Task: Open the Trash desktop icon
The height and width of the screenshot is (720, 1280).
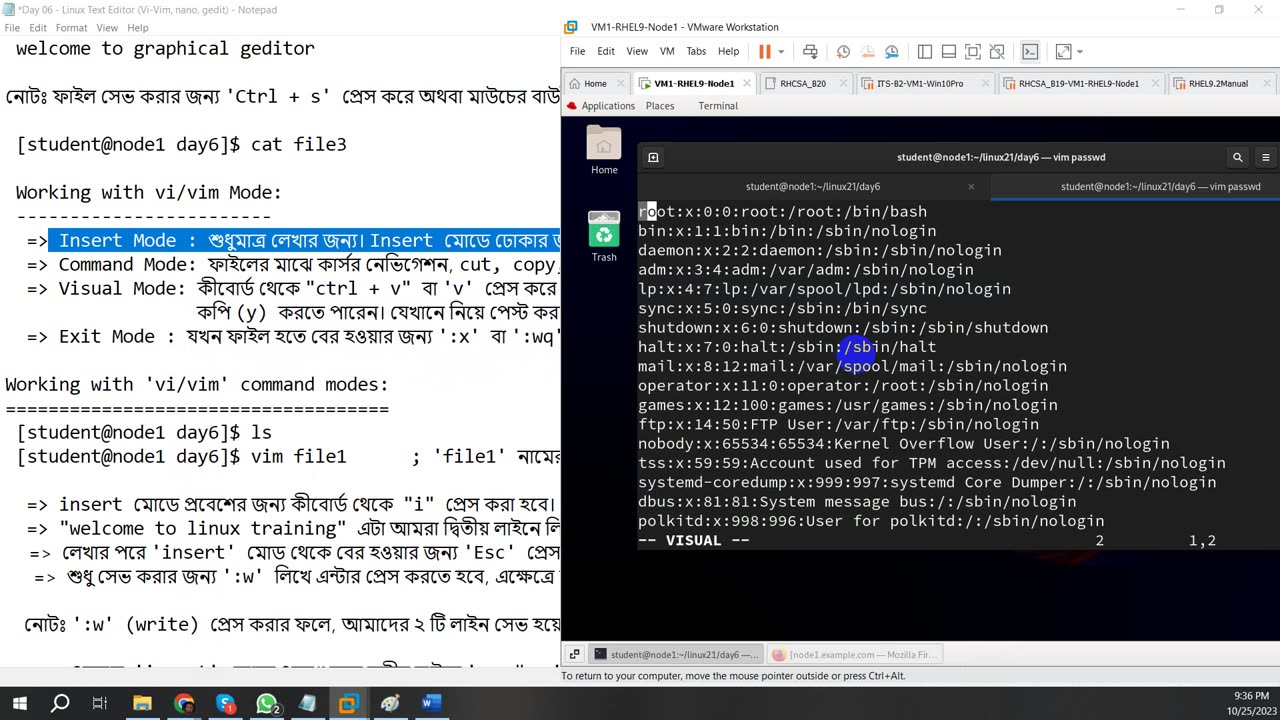Action: [x=604, y=237]
